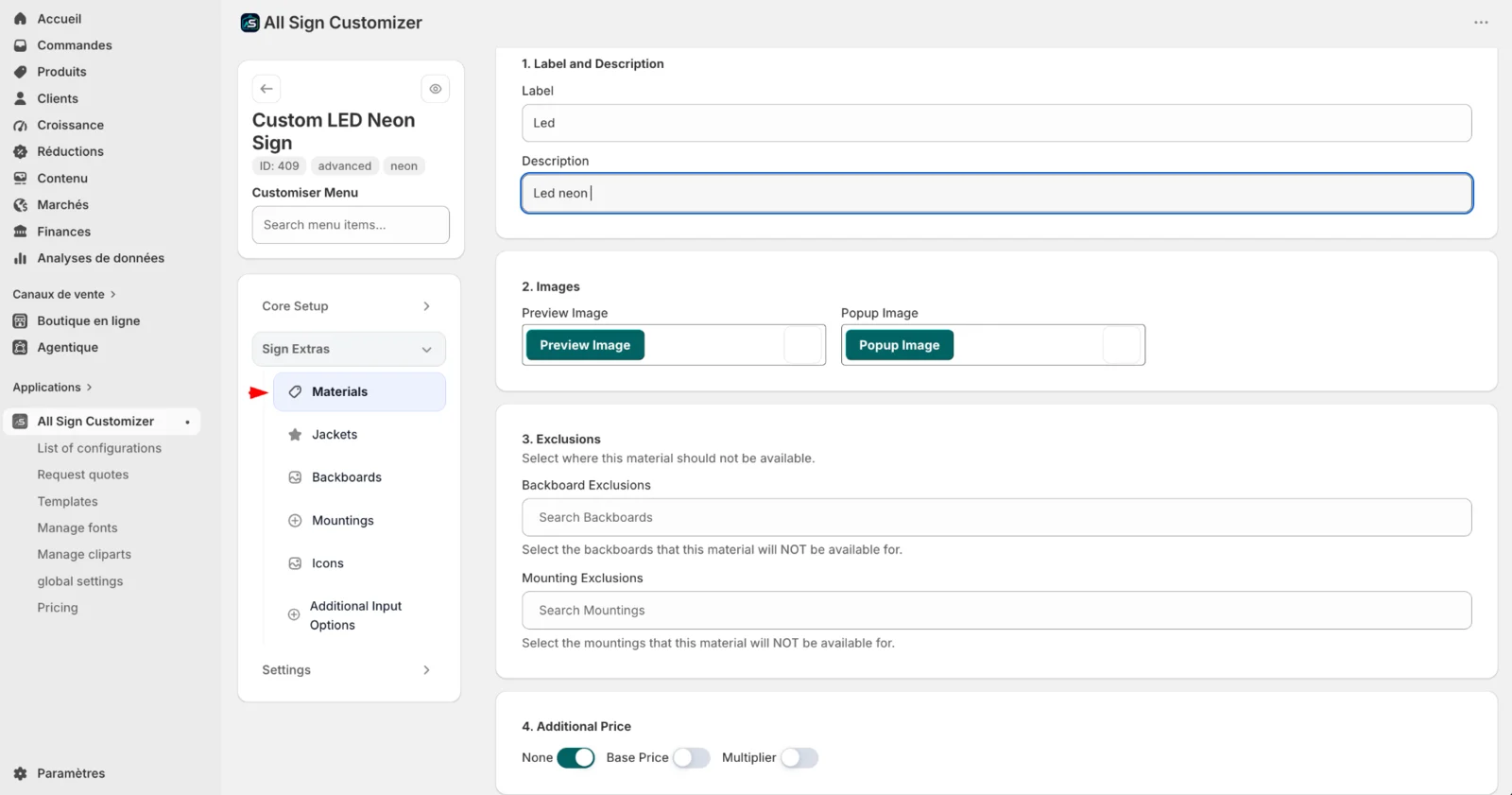Click the green Preview Image button
The width and height of the screenshot is (1512, 795).
[x=585, y=345]
